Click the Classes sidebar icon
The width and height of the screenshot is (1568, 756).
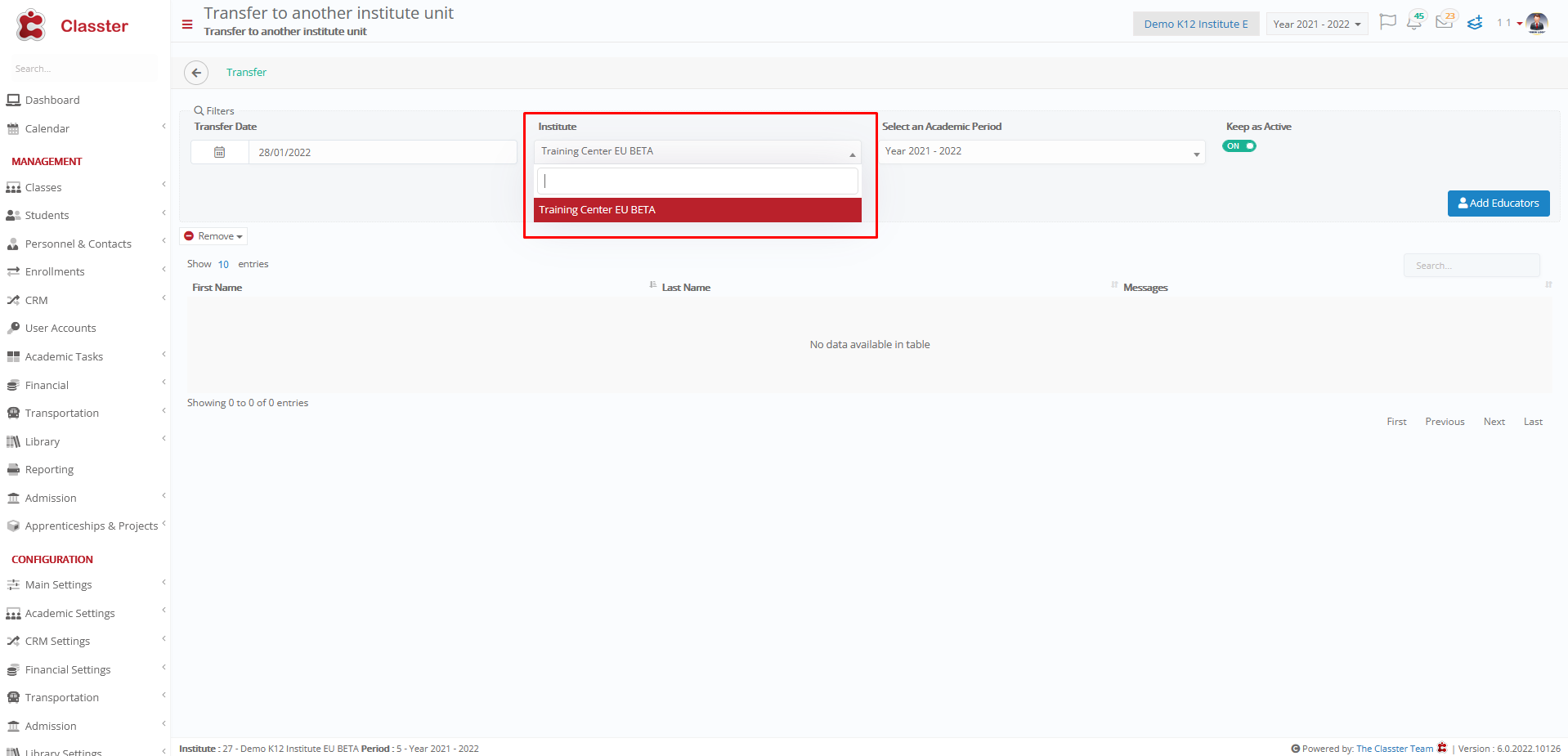click(x=13, y=187)
